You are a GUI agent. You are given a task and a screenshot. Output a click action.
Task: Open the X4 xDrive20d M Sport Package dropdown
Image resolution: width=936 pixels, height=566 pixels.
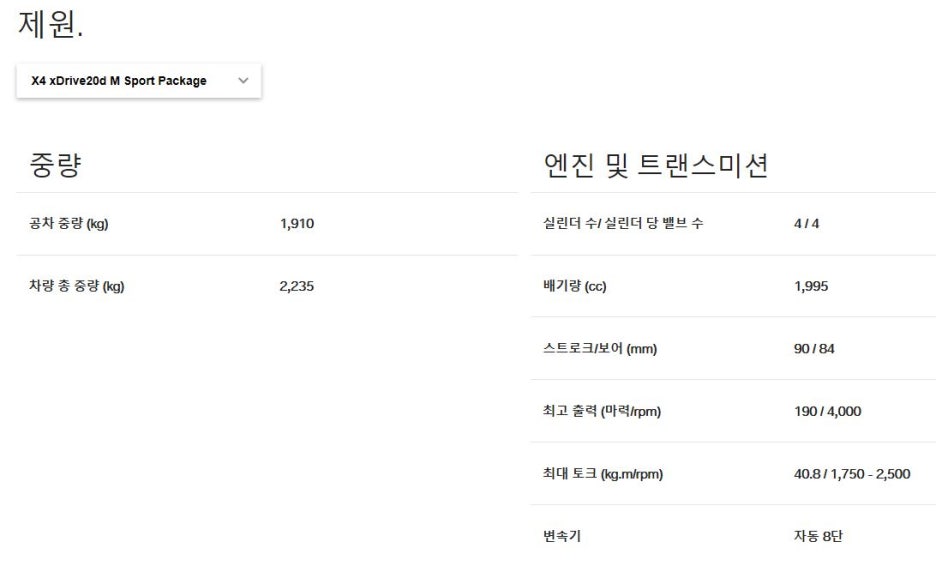pos(138,81)
